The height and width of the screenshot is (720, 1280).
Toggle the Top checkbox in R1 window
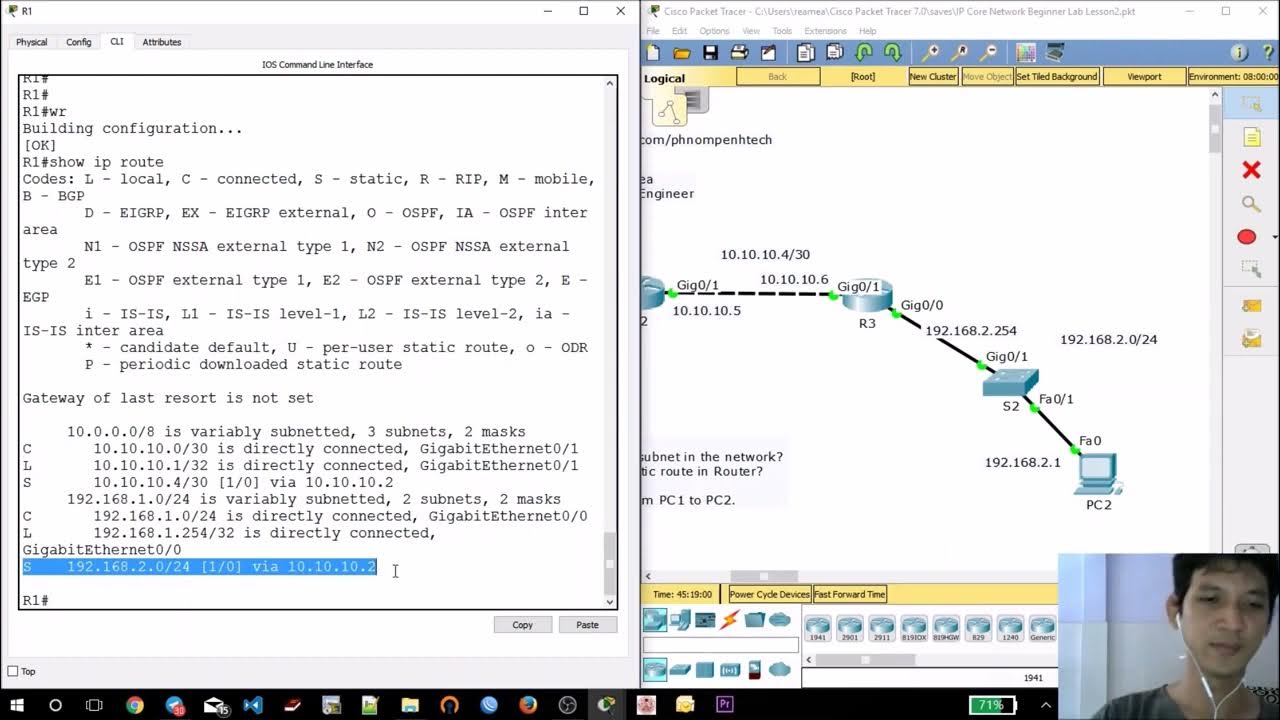click(x=13, y=671)
